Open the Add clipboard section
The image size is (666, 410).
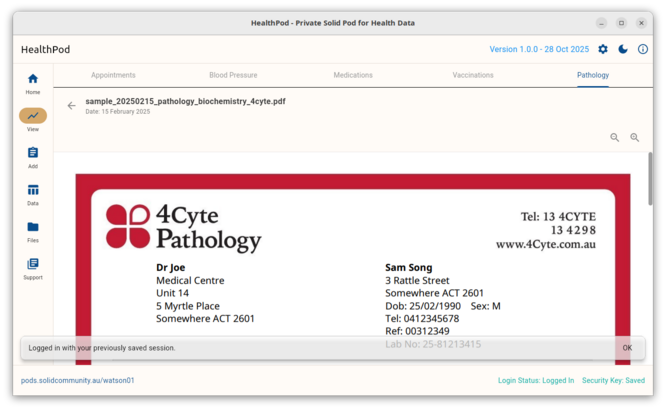point(33,157)
